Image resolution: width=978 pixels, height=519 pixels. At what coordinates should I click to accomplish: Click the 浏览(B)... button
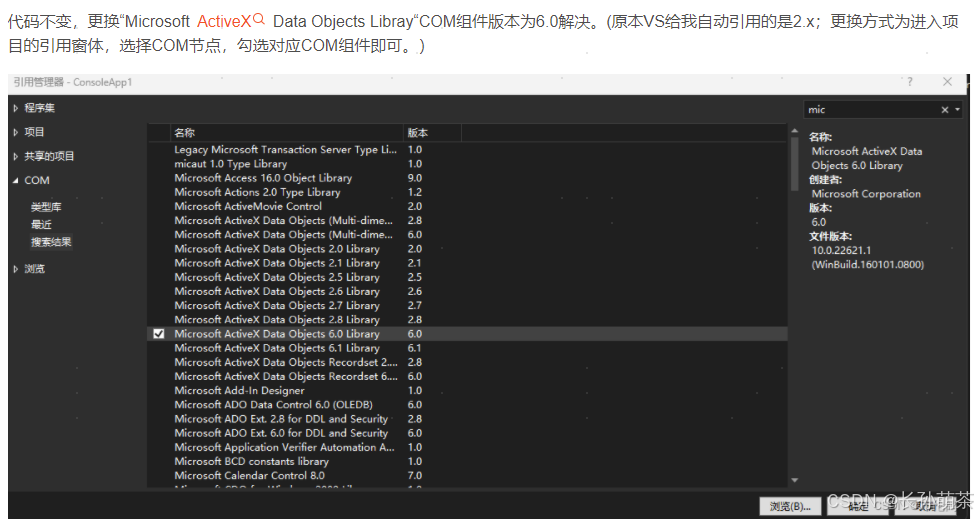[790, 506]
